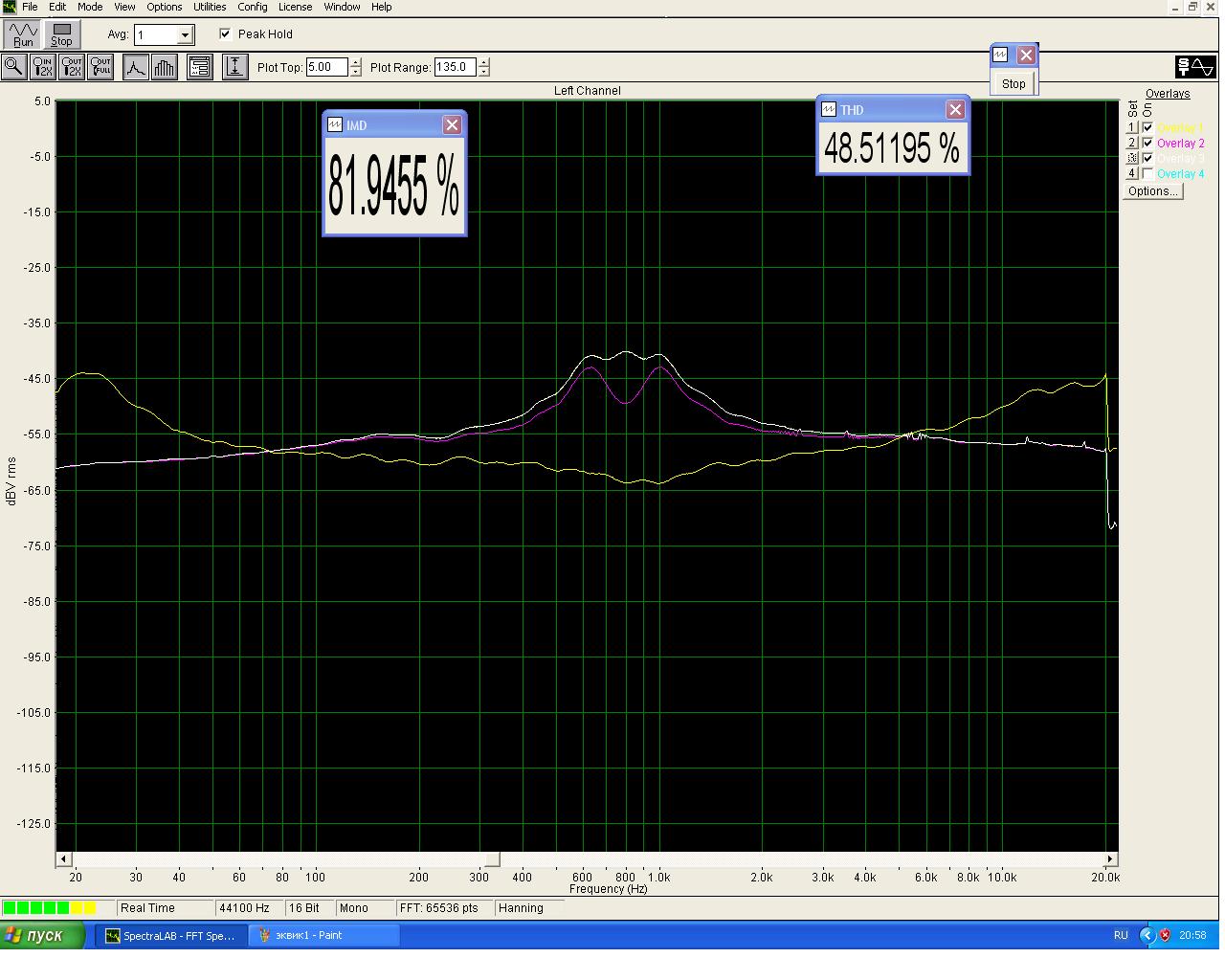Image resolution: width=1225 pixels, height=980 pixels.
Task: Toggle the Peak Hold checkbox
Action: [x=225, y=34]
